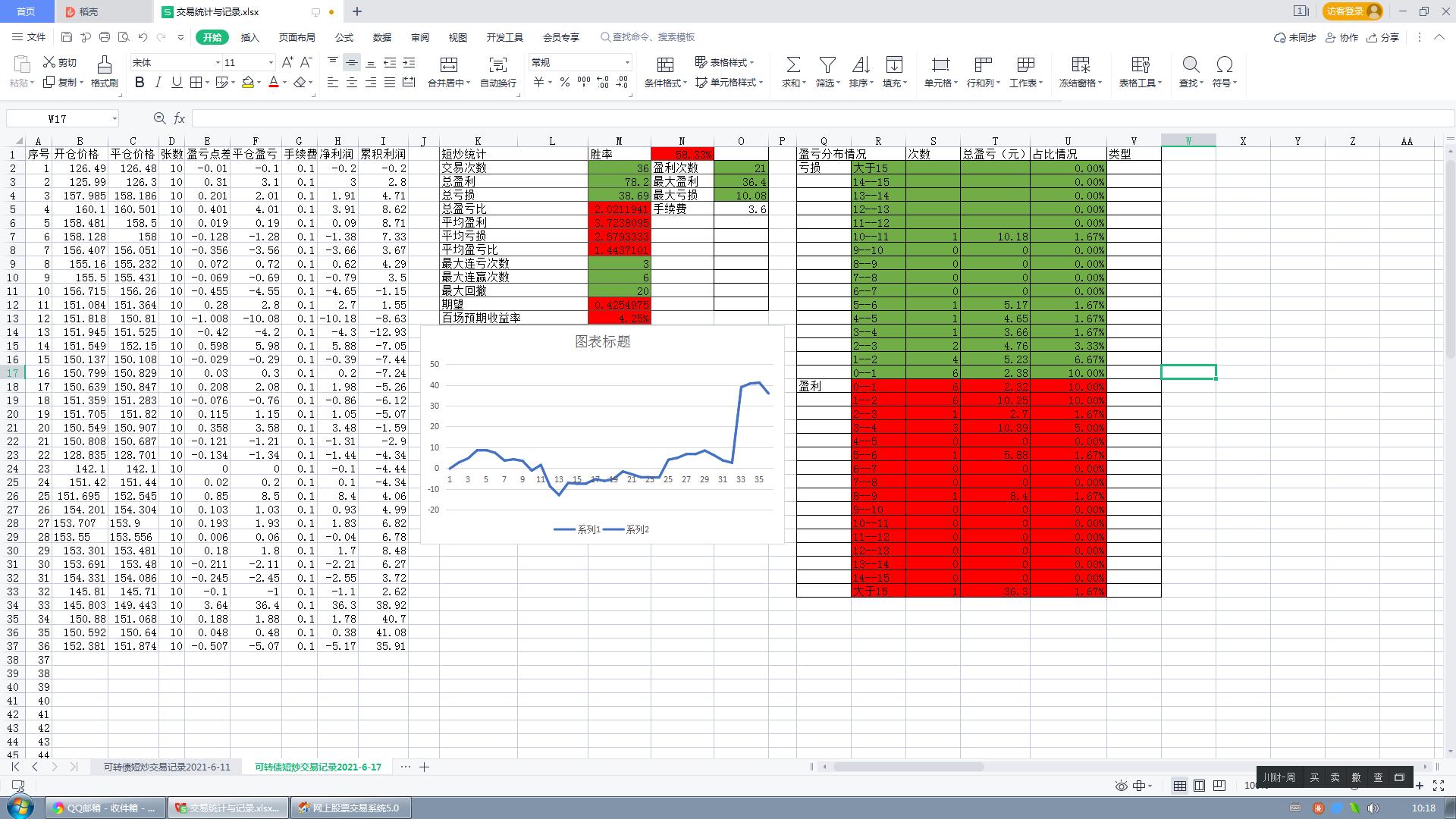Click the 买 button on trading widget

tap(1314, 777)
